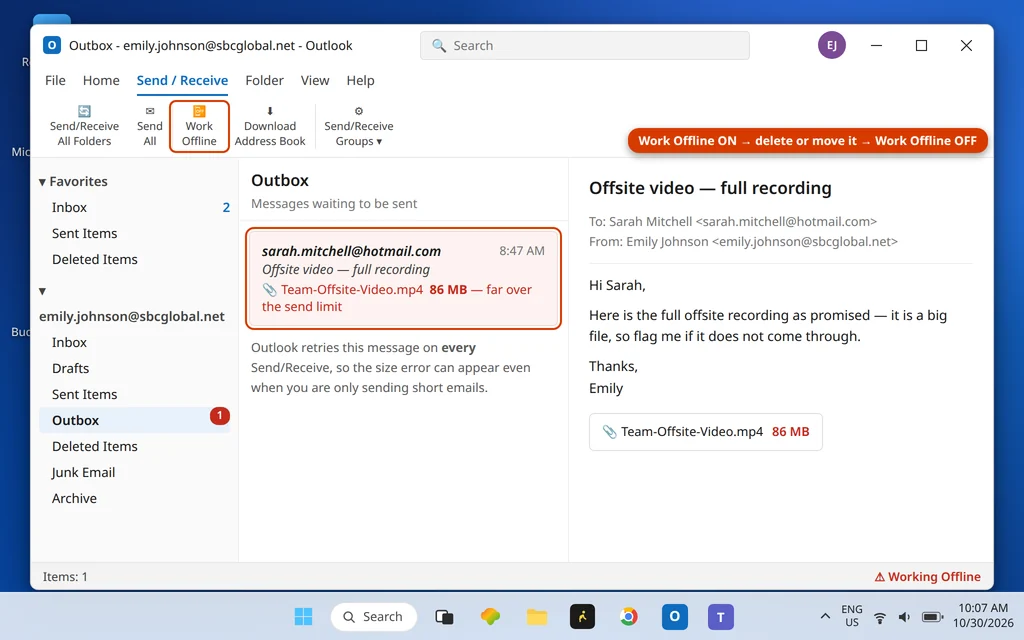Open the account's Sent Items folder
Screen dimensions: 1024x640
pos(135,394)
